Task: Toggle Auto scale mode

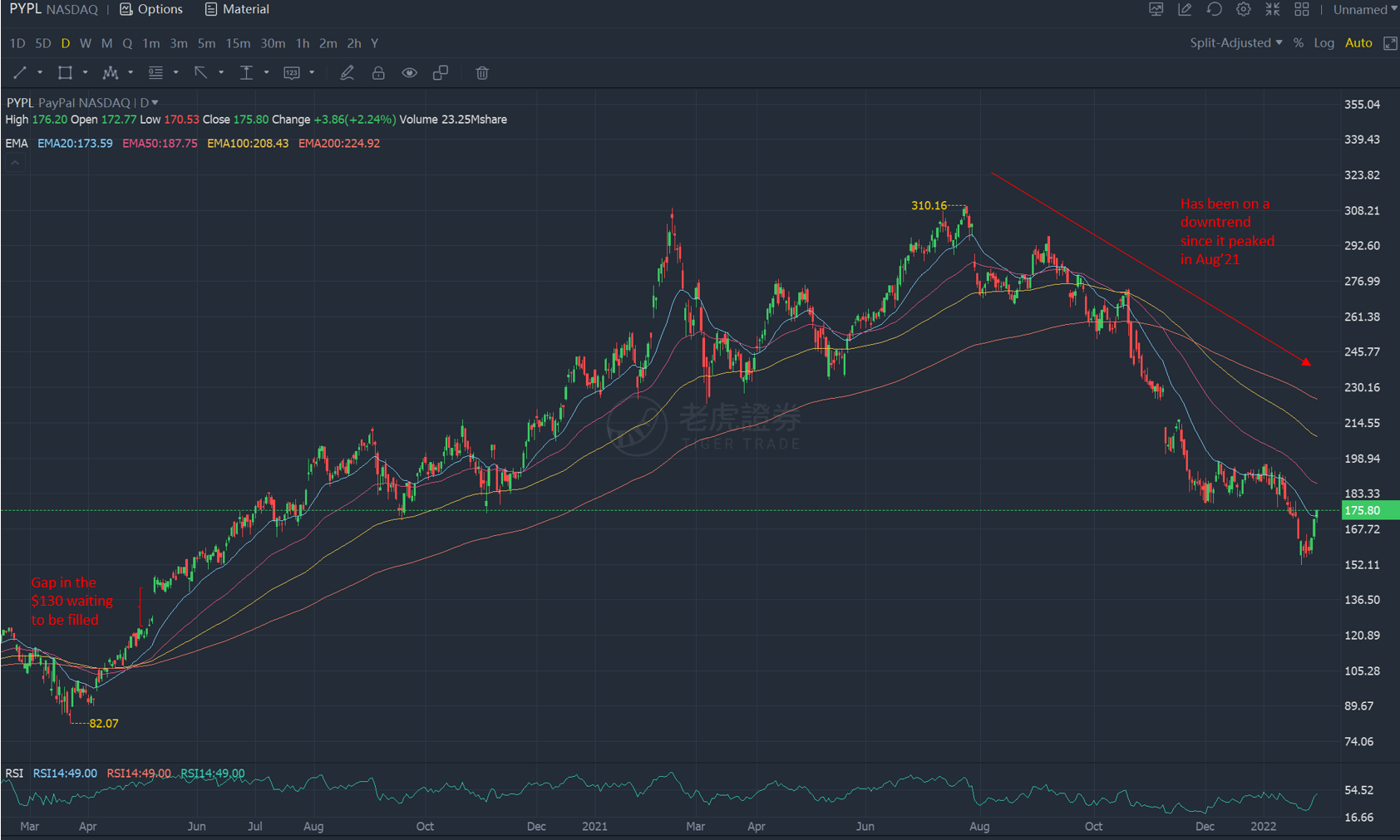Action: [1358, 43]
